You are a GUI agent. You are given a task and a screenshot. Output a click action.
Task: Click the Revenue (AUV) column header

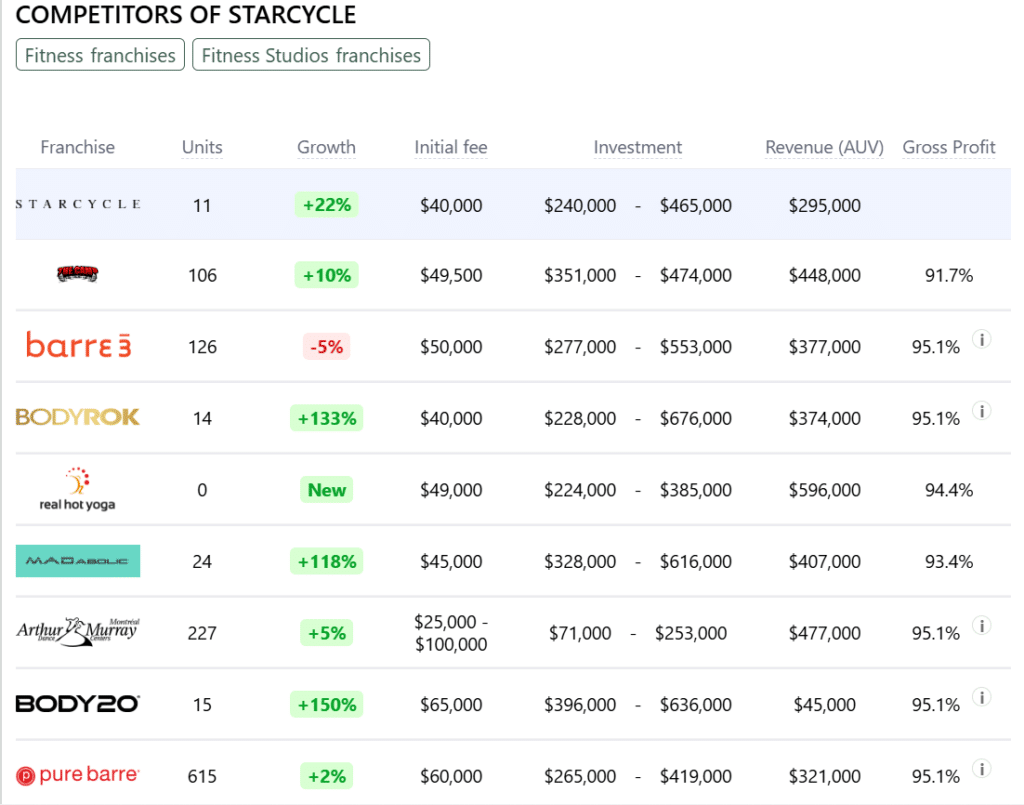(824, 147)
